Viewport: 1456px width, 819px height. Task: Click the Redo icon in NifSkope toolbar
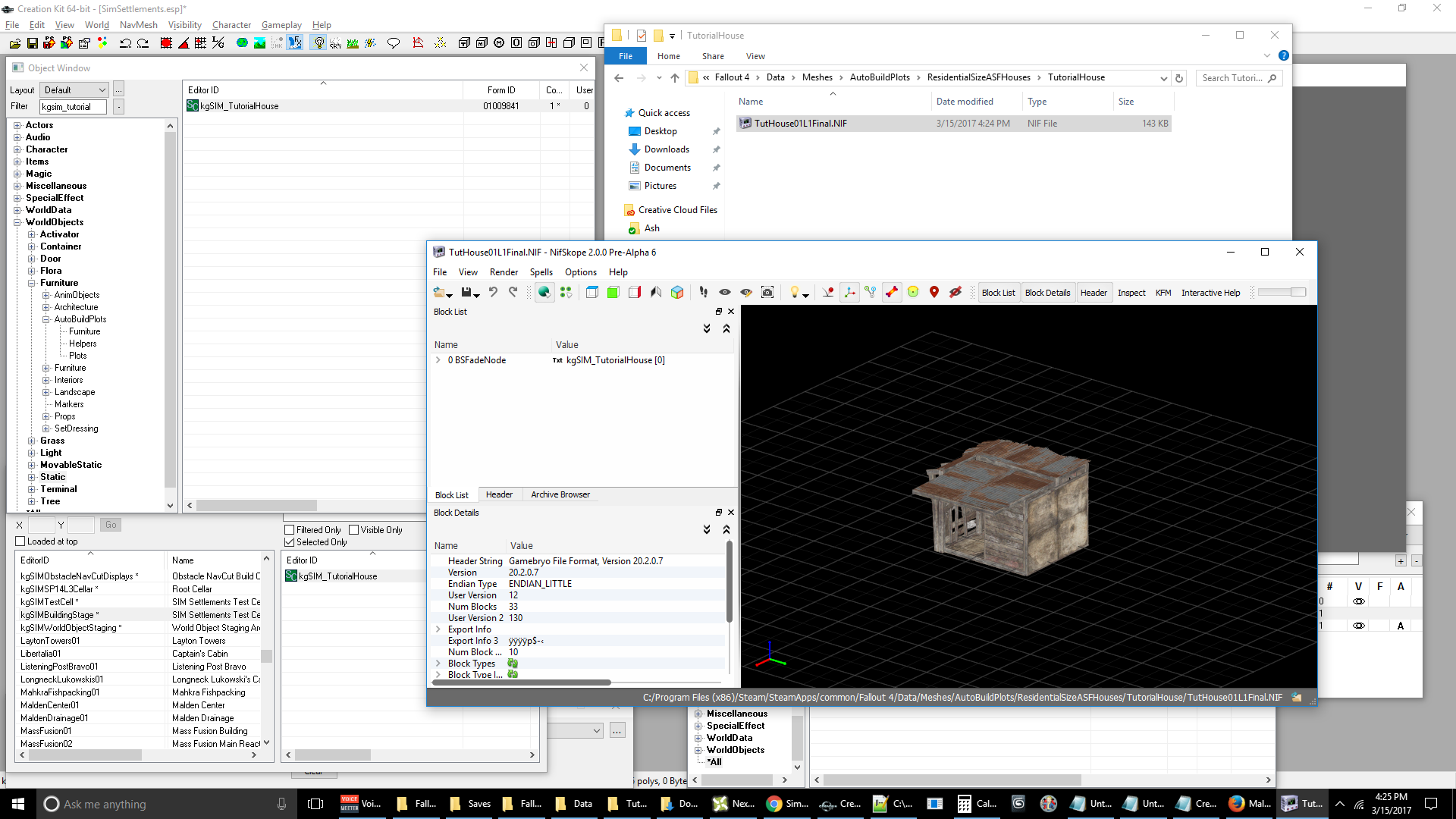513,293
